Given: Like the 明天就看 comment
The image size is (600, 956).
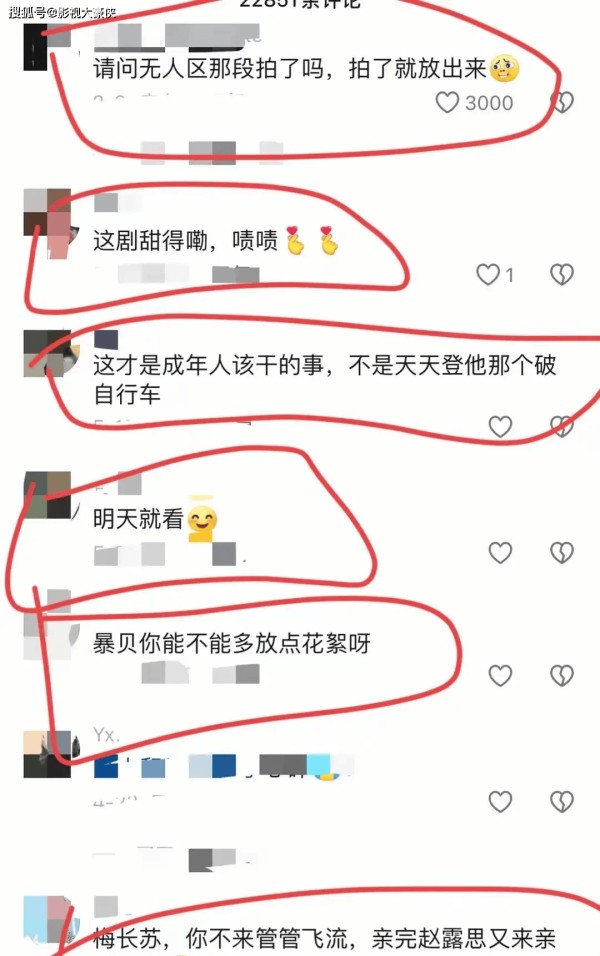Looking at the screenshot, I should pyautogui.click(x=500, y=552).
